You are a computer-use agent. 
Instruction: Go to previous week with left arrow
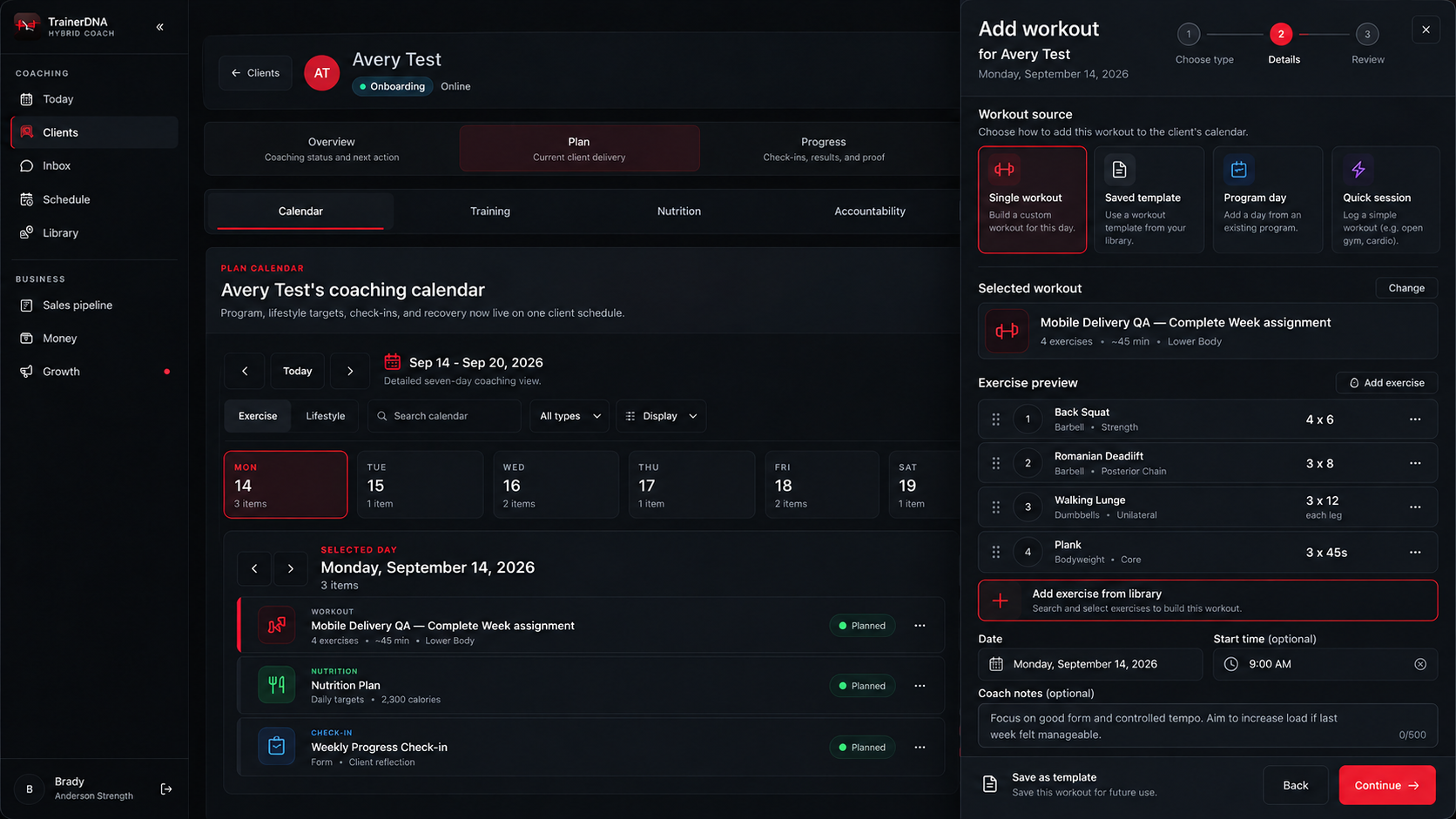tap(245, 371)
